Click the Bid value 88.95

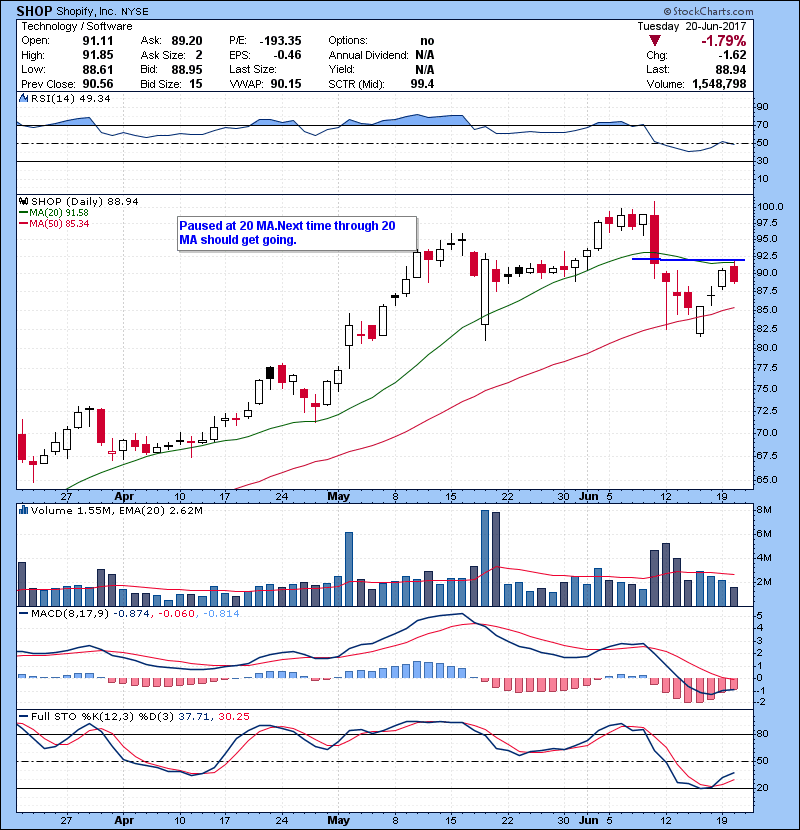tap(187, 69)
